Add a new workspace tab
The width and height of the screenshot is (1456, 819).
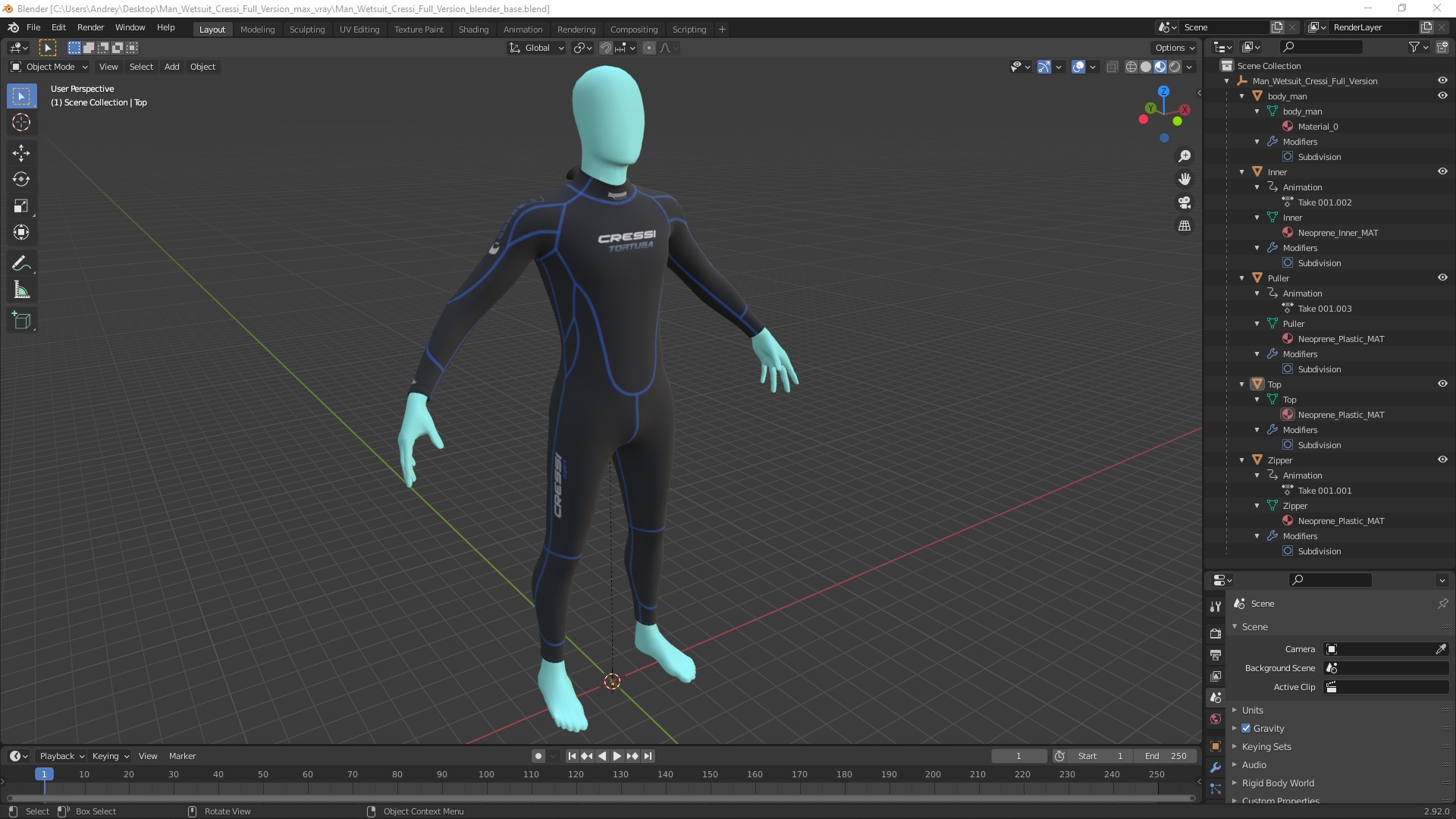(722, 30)
